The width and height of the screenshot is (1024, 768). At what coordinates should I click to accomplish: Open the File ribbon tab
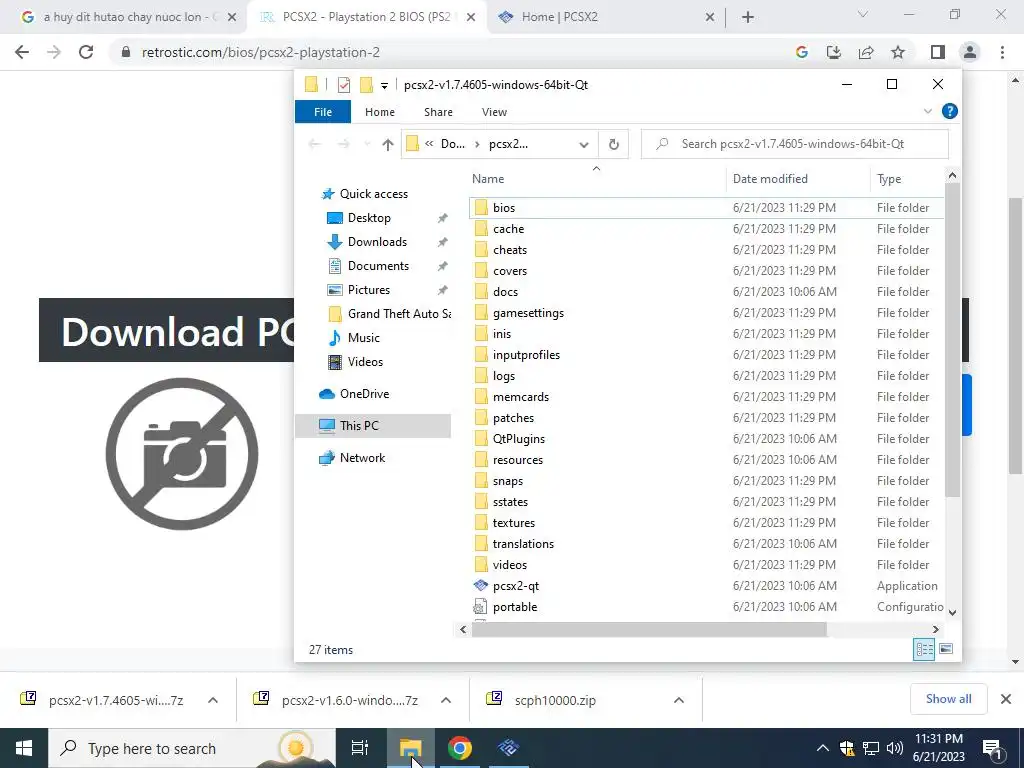pyautogui.click(x=323, y=112)
